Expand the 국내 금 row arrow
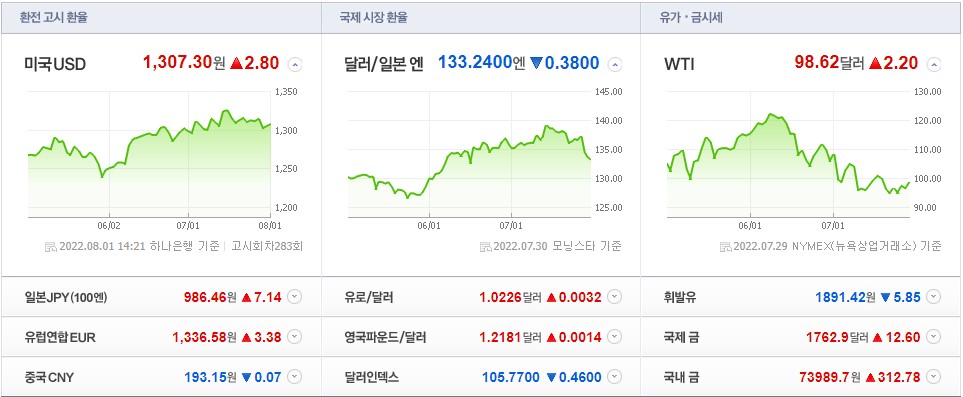 (934, 377)
